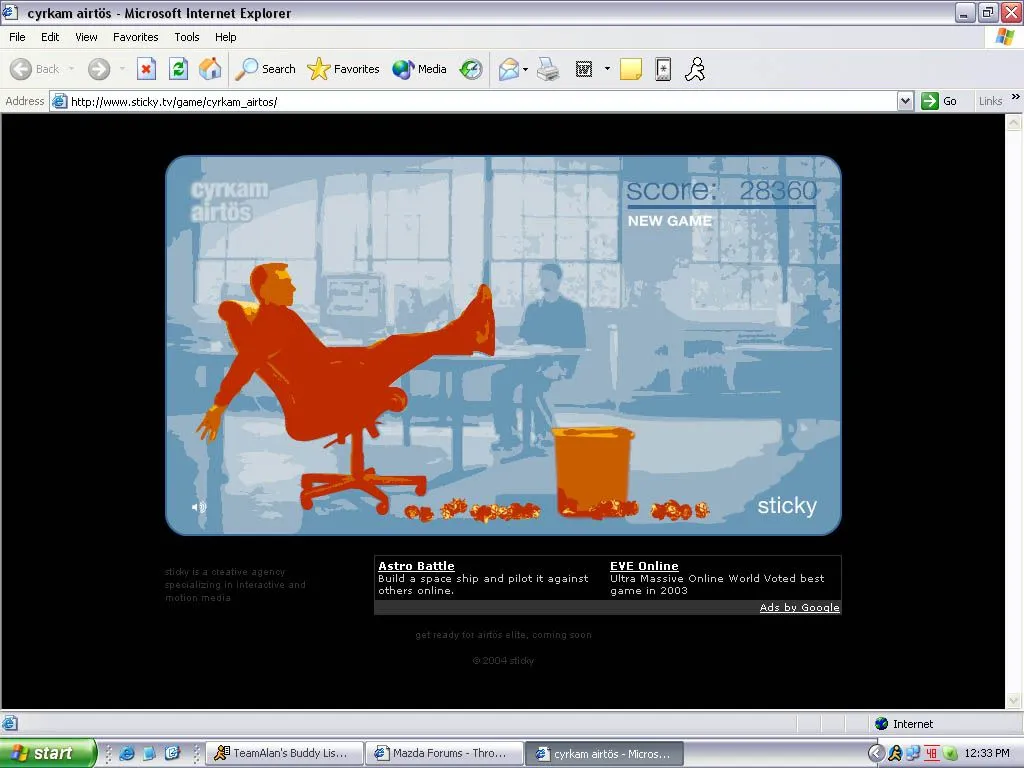Open the Astro Battle ad link

[416, 565]
